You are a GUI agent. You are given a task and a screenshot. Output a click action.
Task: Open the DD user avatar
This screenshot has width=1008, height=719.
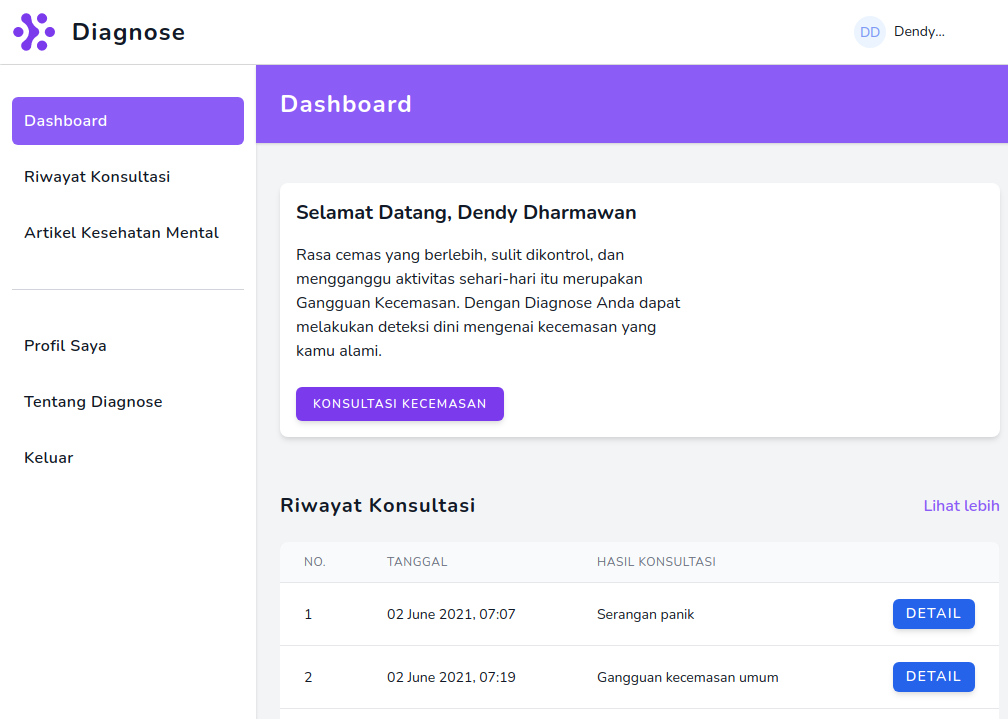click(869, 32)
